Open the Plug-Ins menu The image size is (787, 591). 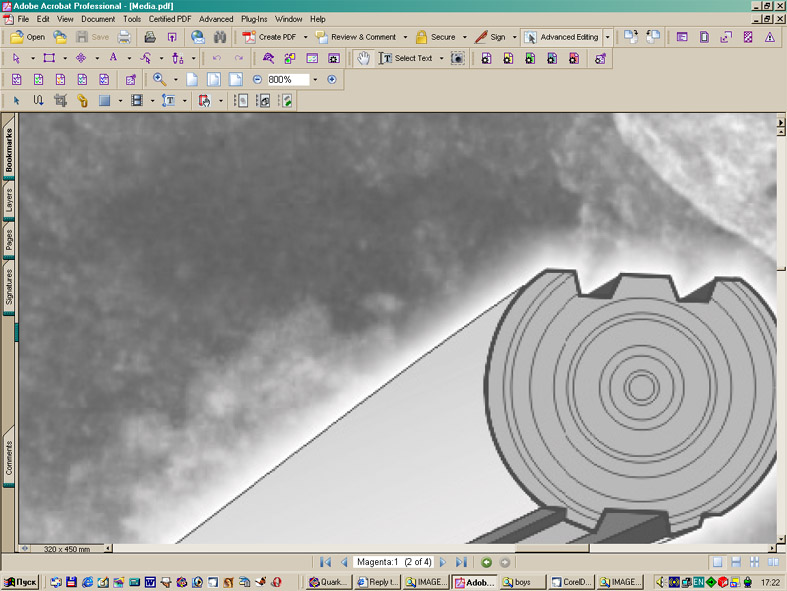[254, 19]
